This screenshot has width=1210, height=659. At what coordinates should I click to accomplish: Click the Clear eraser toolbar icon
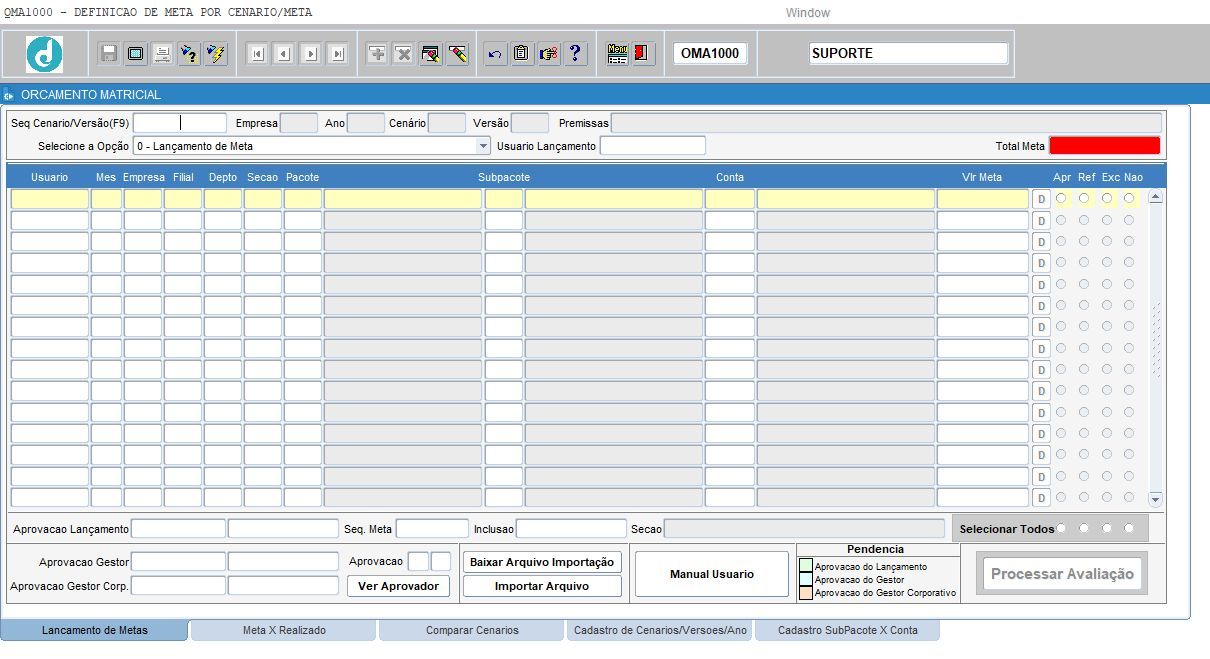pos(458,54)
